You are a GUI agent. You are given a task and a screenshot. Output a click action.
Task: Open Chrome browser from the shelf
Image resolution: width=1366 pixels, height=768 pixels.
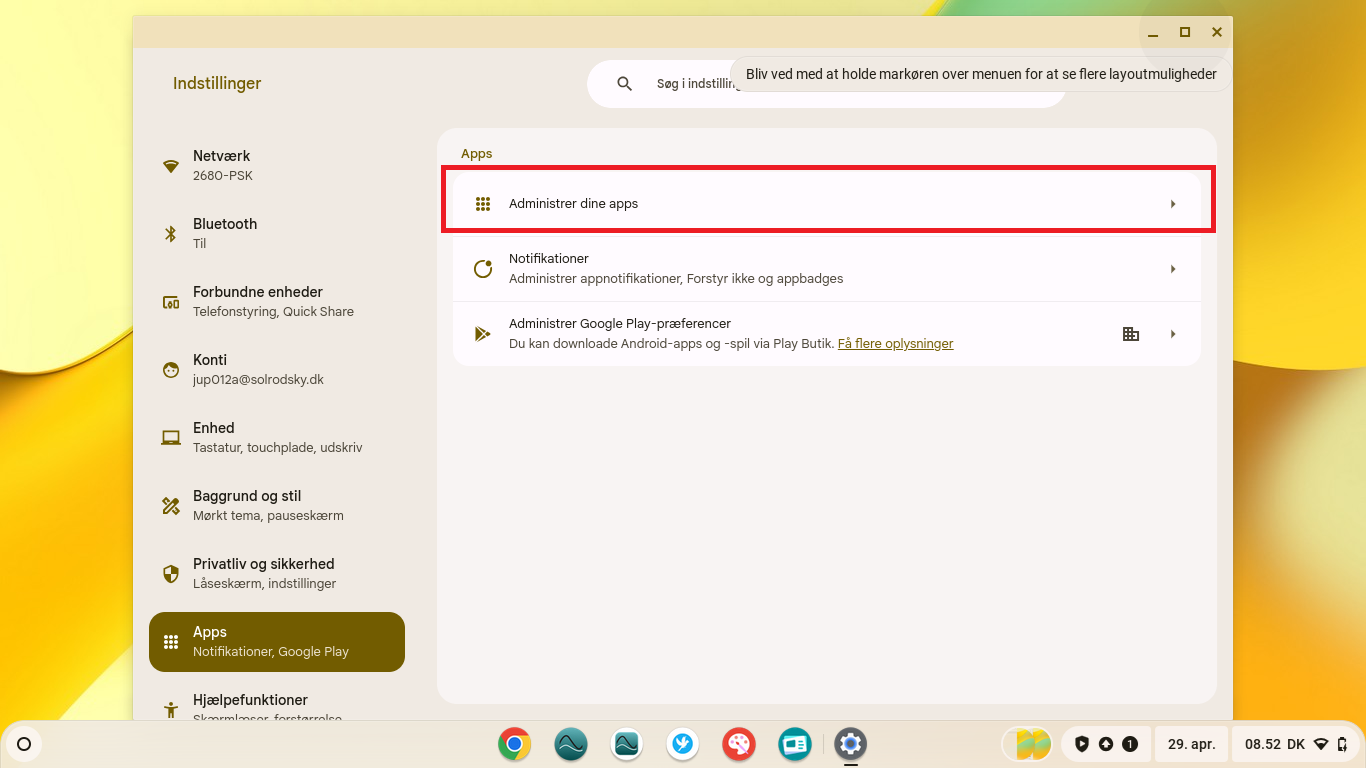click(x=515, y=744)
